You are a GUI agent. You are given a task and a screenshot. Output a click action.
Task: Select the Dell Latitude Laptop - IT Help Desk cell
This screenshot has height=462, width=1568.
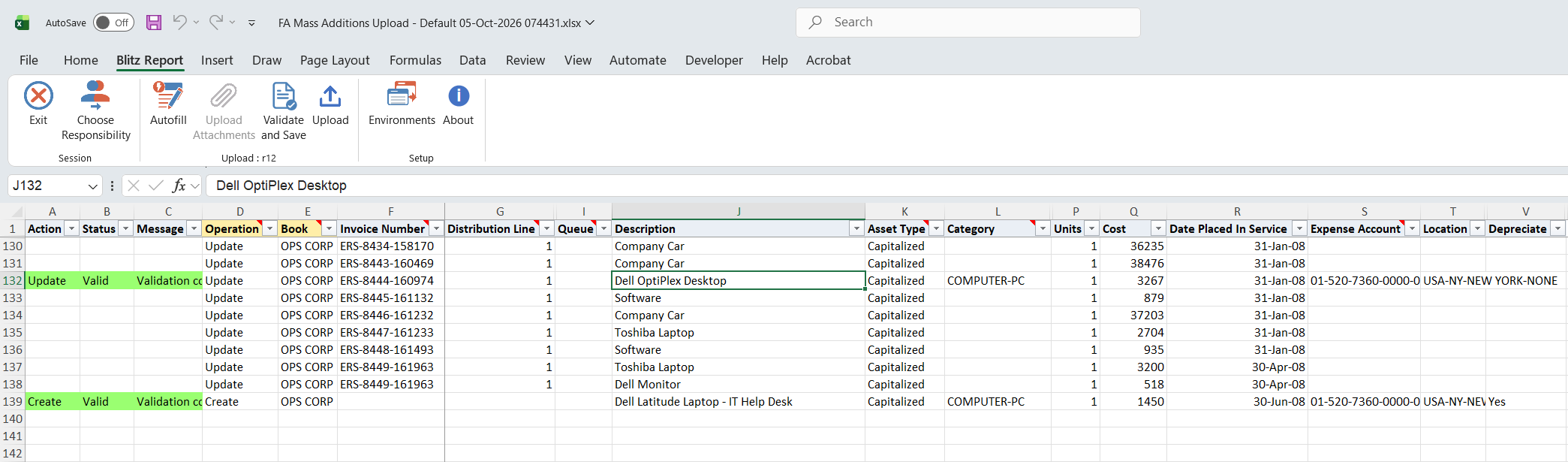(x=739, y=402)
